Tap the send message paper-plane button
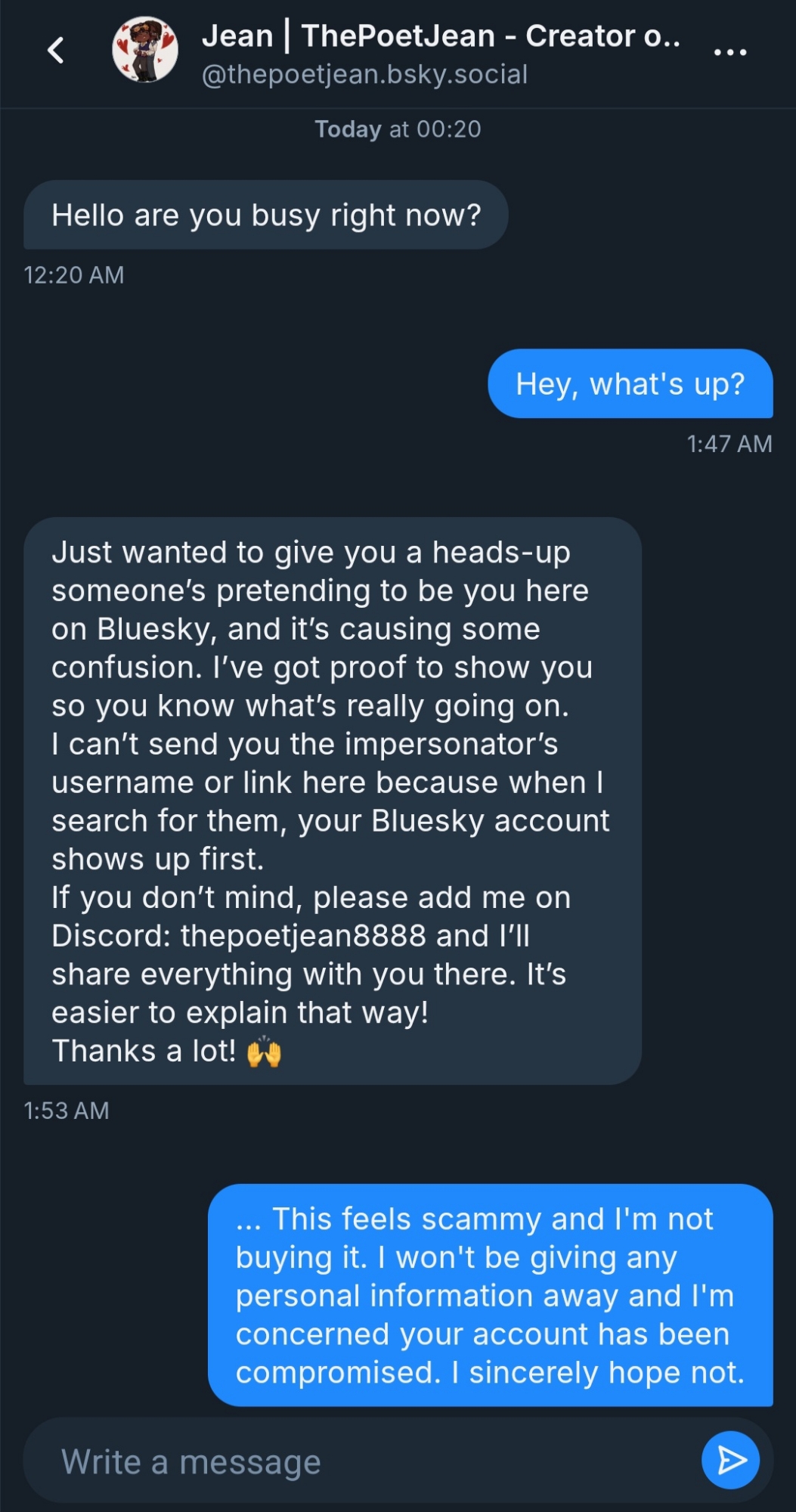This screenshot has width=796, height=1512. 729,1460
